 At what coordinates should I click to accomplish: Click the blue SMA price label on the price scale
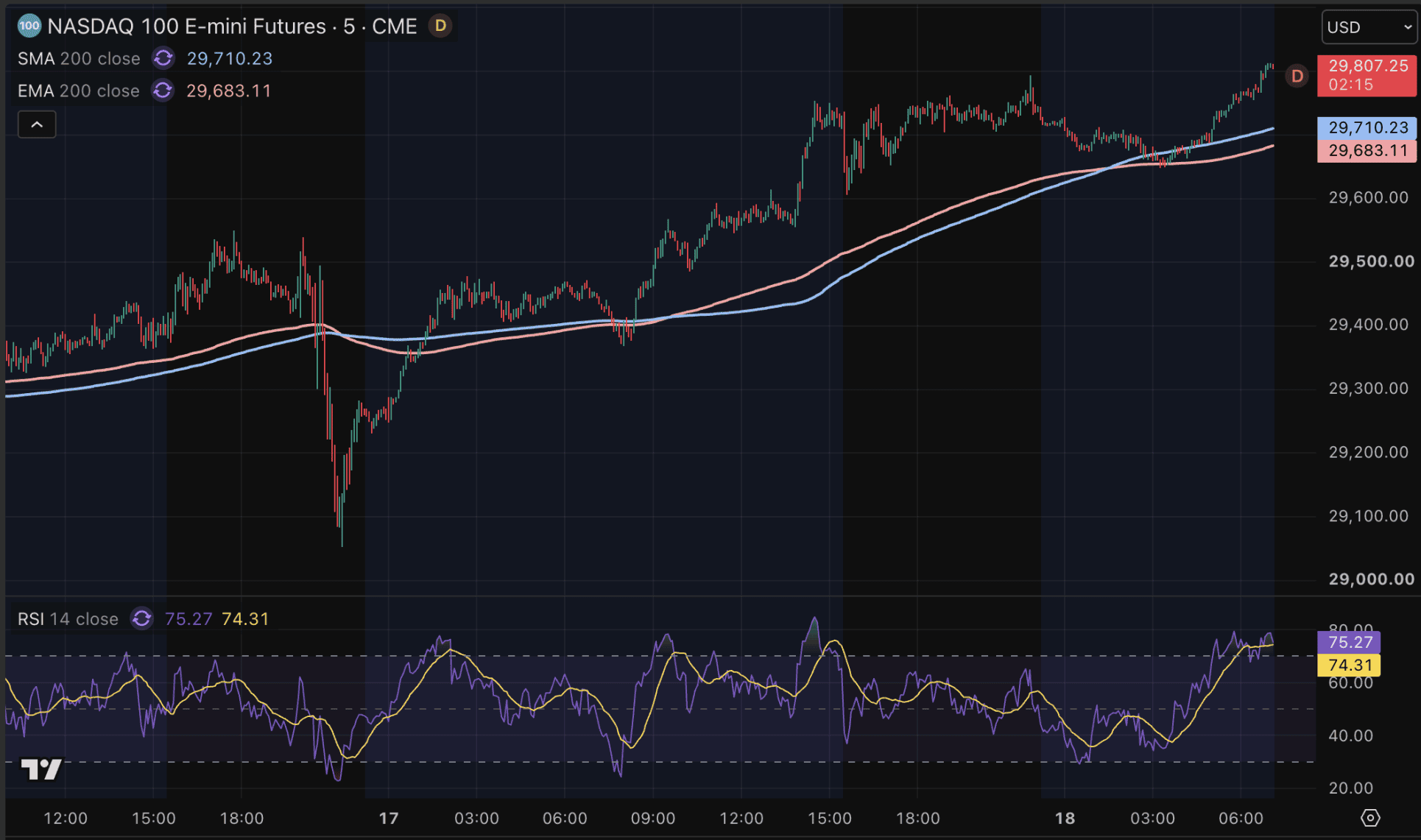[1367, 127]
